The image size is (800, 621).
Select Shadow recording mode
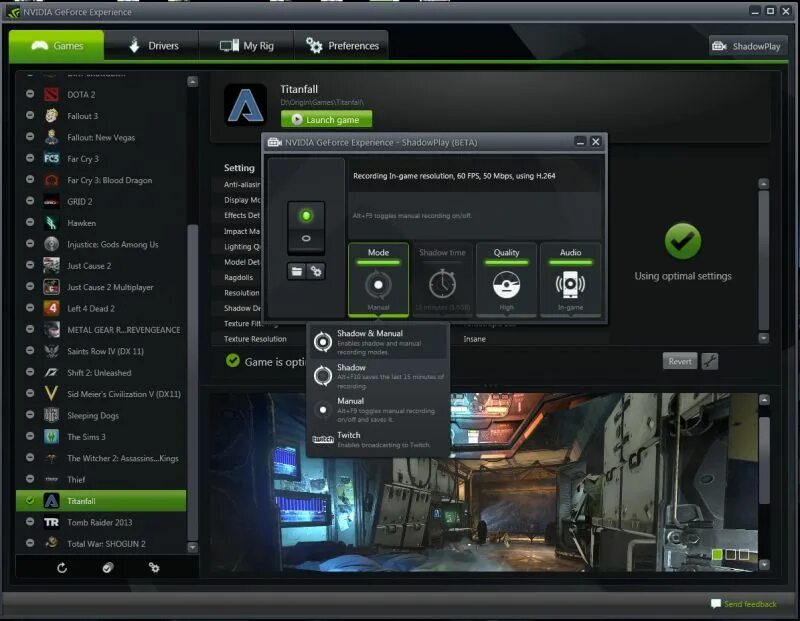click(x=379, y=376)
